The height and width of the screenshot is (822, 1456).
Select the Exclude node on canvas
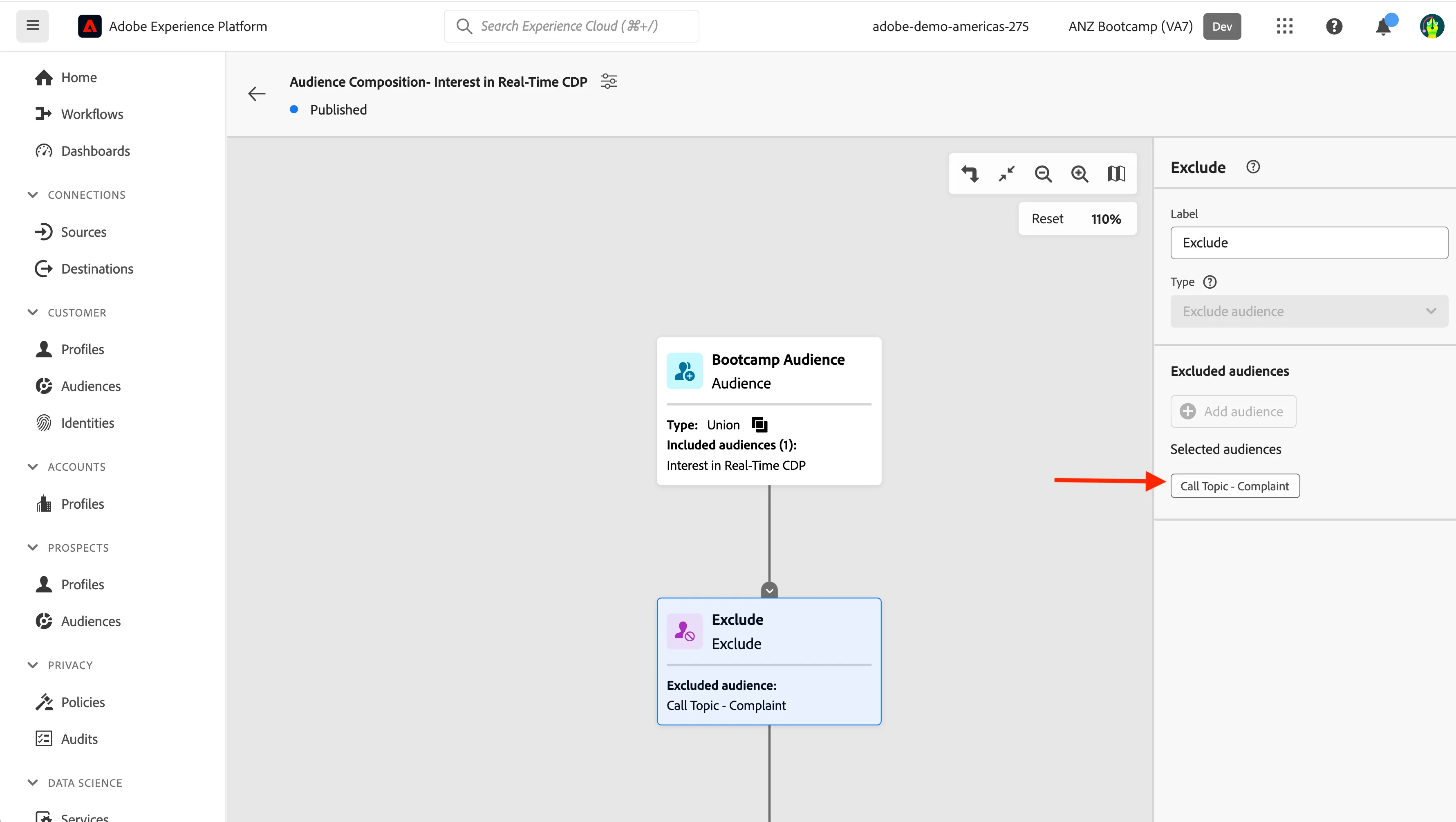tap(769, 661)
